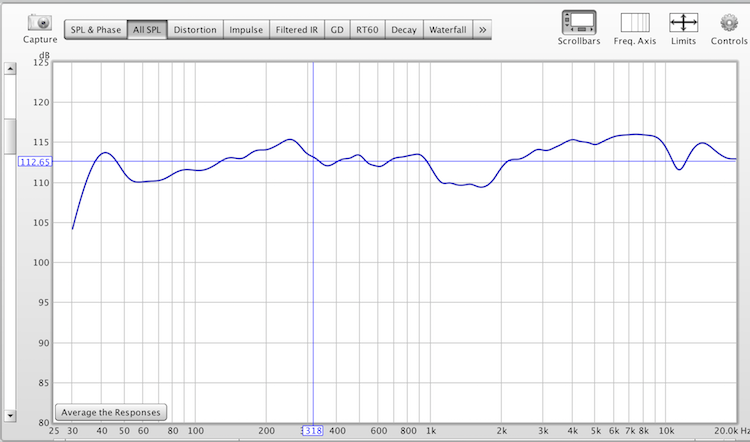The height and width of the screenshot is (442, 750).
Task: Open the graph Limits icon
Action: click(x=683, y=22)
